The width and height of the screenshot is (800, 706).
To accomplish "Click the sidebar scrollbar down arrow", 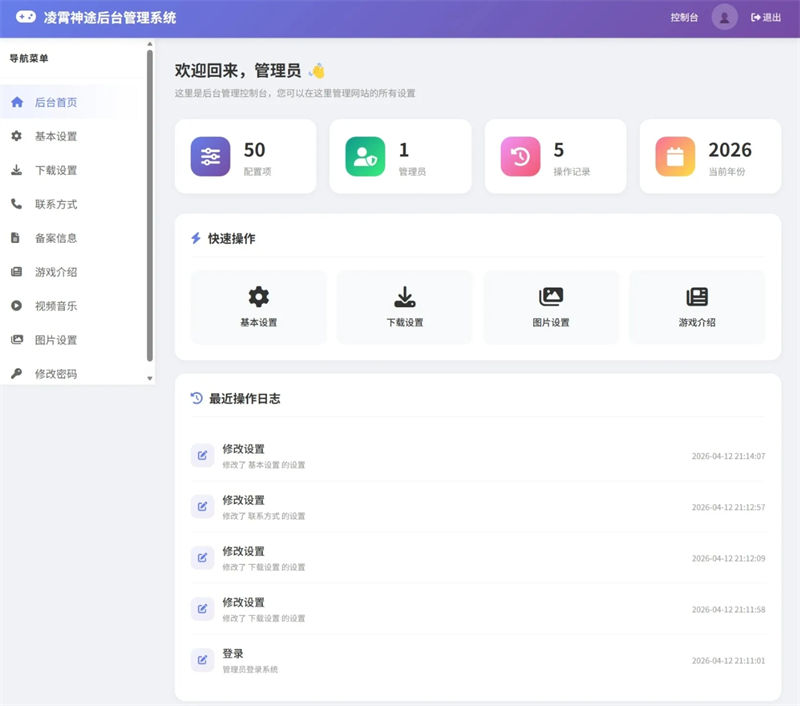I will (150, 378).
